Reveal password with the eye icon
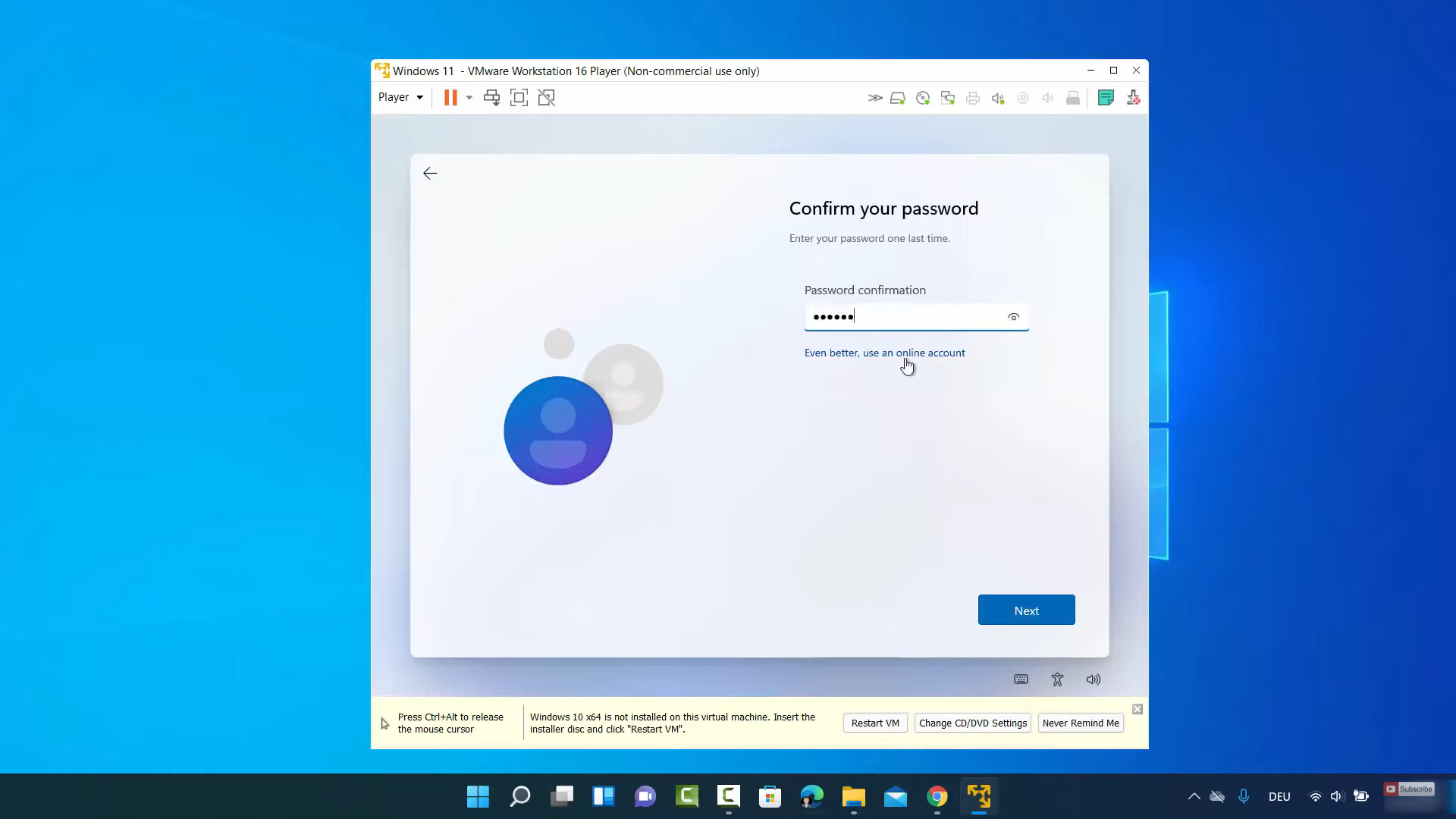Viewport: 1456px width, 819px height. [x=1013, y=317]
